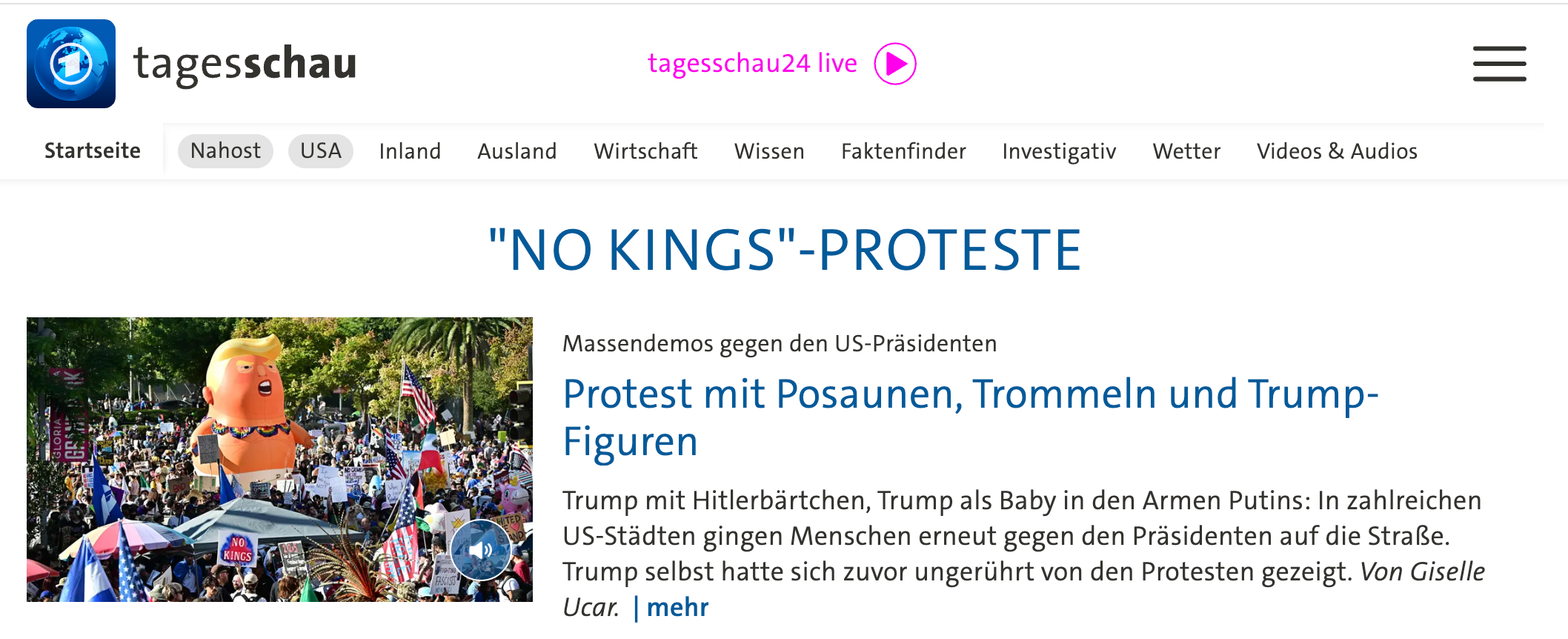
Task: Click the tagesschau24 live text link
Action: click(x=752, y=64)
